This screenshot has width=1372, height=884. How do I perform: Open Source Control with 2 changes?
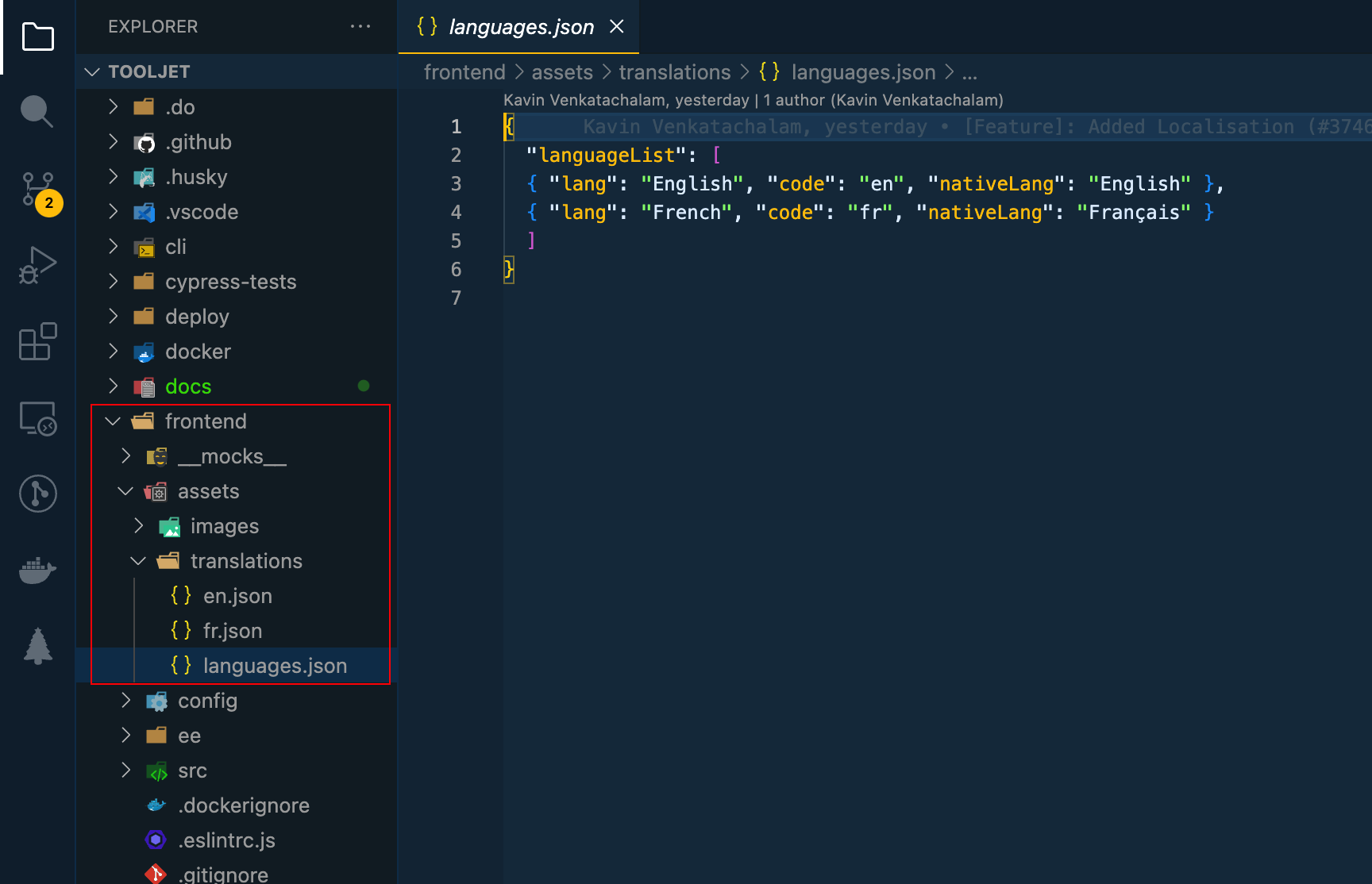37,189
